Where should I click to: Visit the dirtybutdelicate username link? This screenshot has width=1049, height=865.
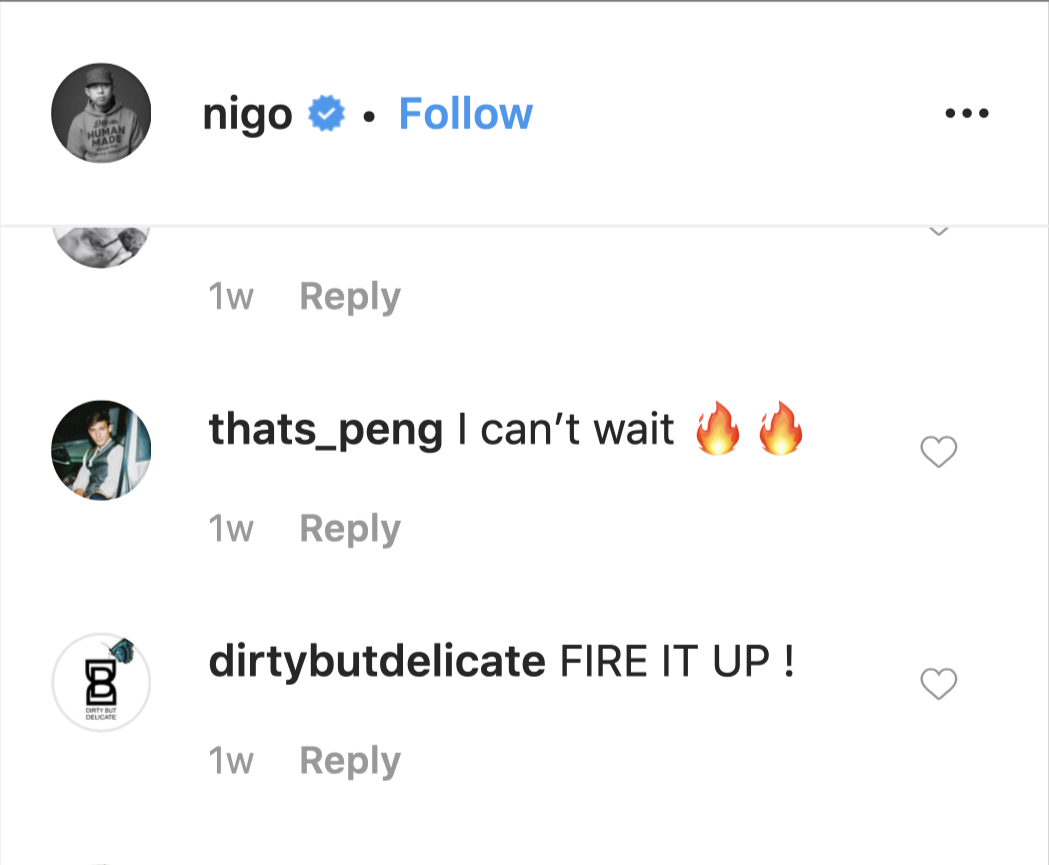pyautogui.click(x=377, y=662)
